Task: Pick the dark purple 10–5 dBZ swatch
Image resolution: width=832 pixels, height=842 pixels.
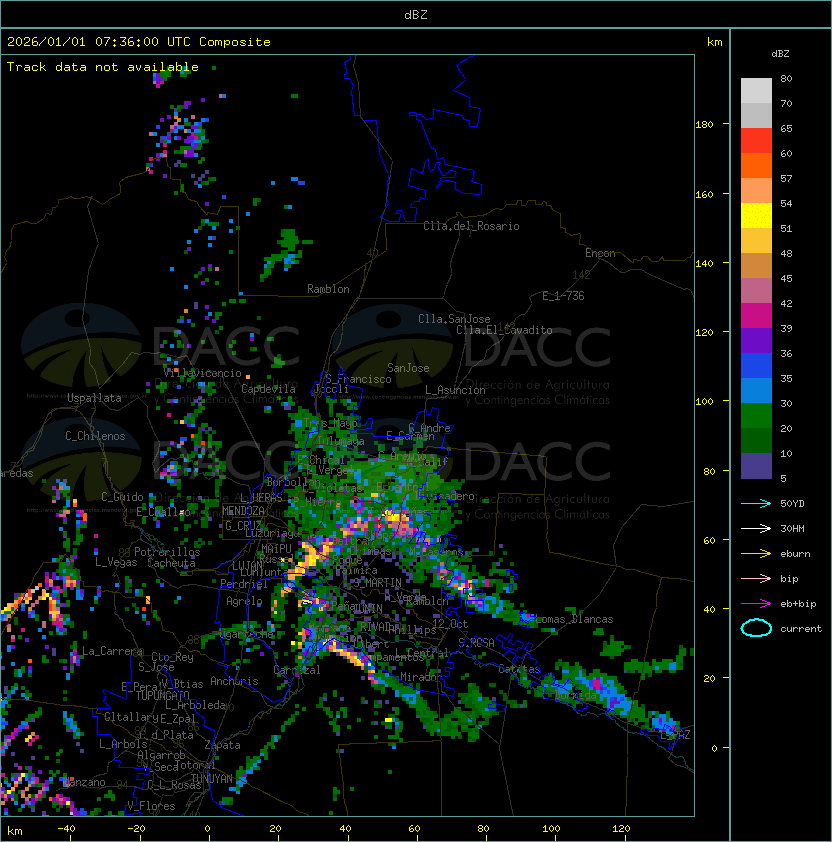Action: tap(756, 466)
